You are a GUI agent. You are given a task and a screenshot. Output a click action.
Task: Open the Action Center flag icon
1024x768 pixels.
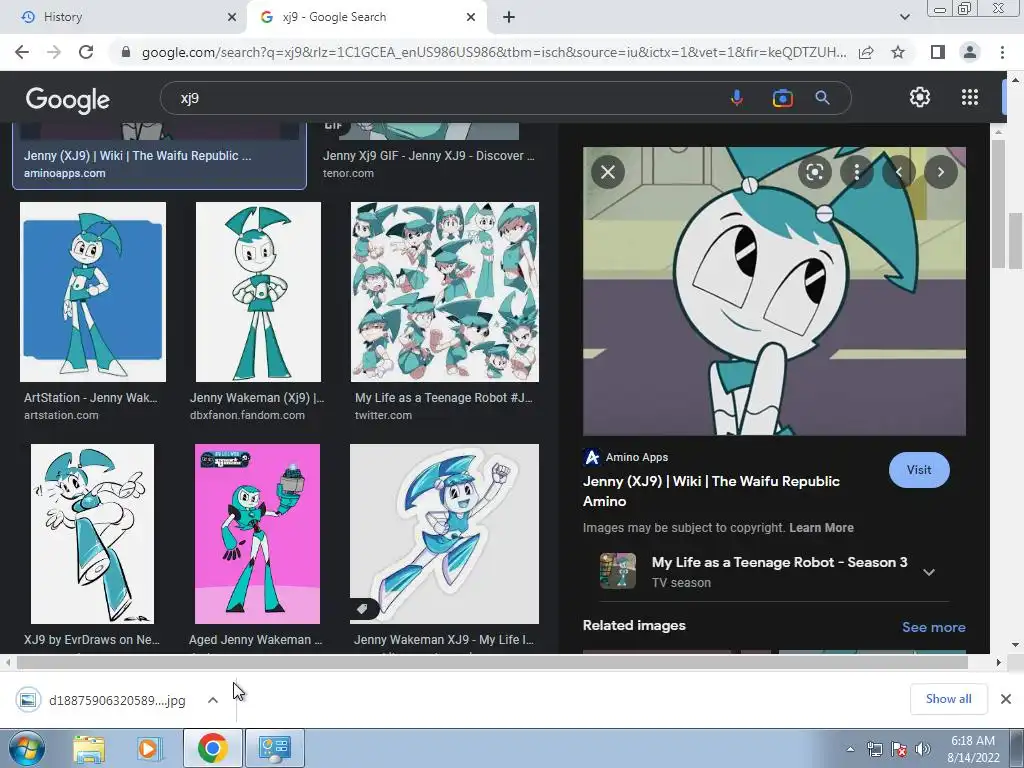pos(899,749)
